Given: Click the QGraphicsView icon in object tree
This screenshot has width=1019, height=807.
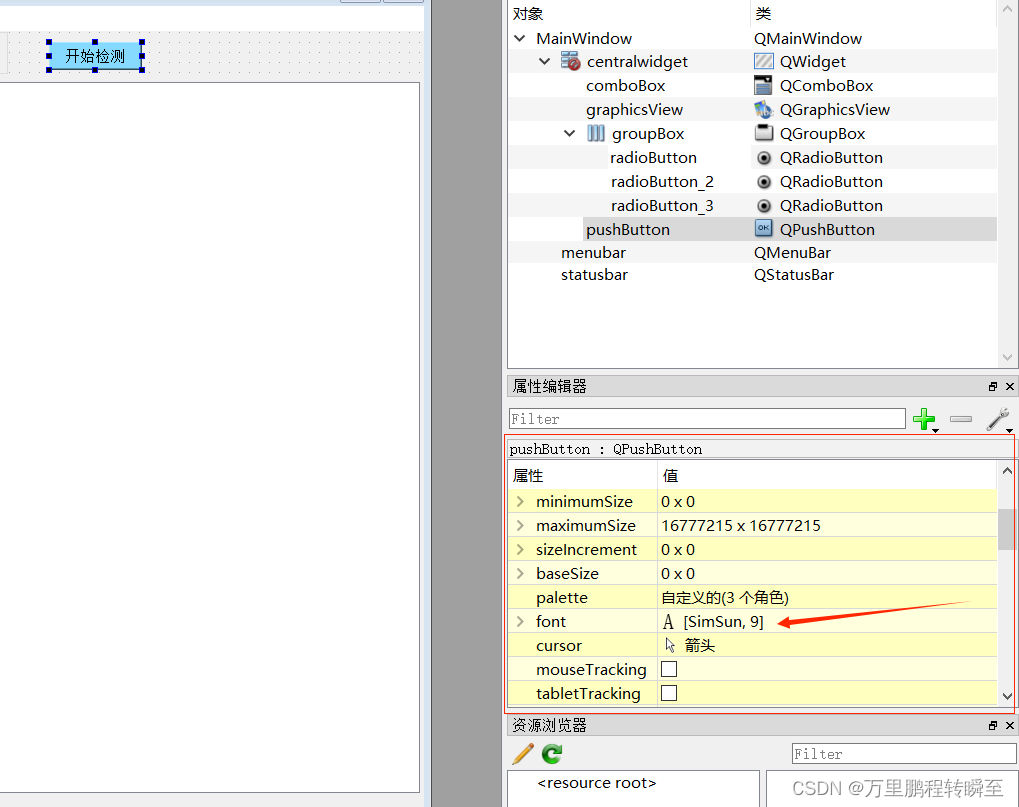Looking at the screenshot, I should point(763,109).
